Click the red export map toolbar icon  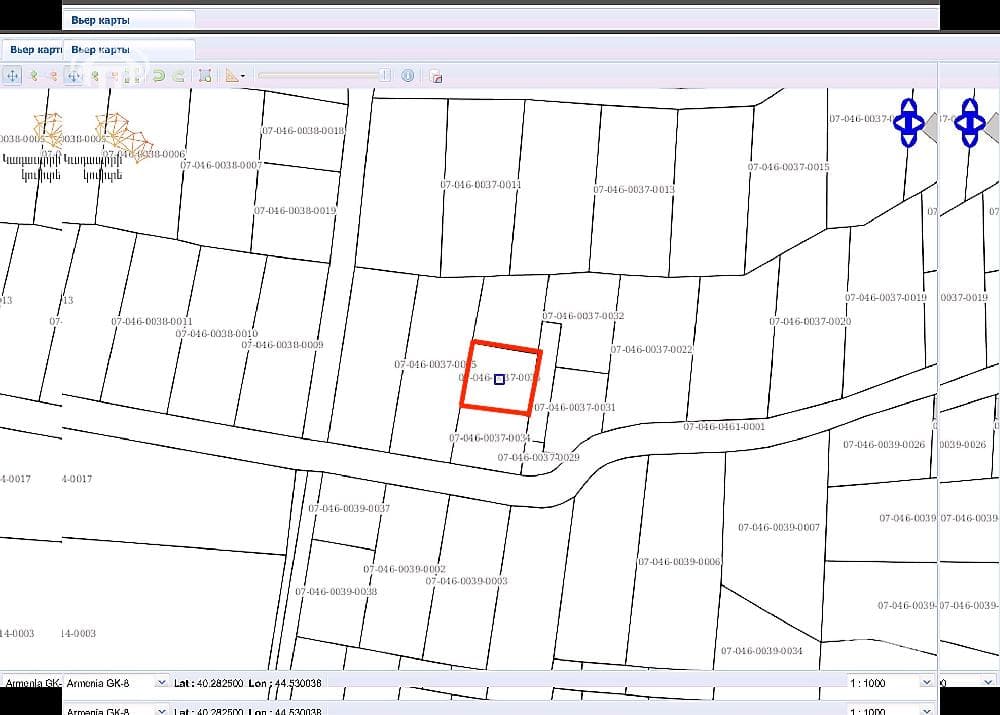coord(436,77)
